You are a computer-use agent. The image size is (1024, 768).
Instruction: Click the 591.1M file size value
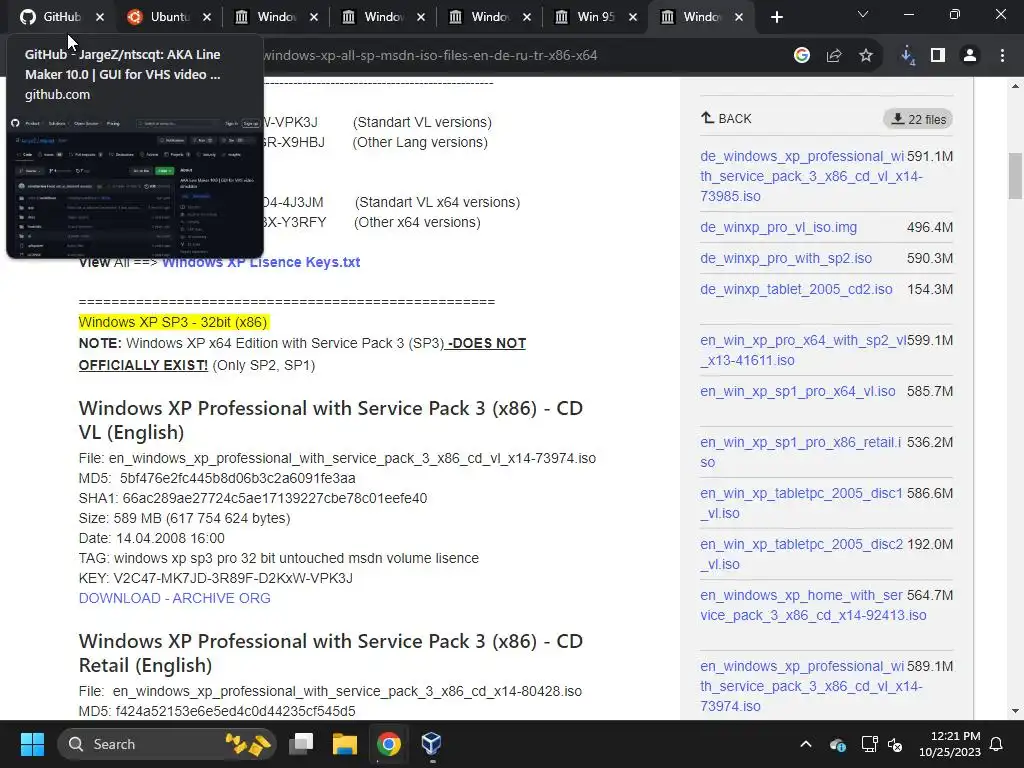click(x=930, y=156)
